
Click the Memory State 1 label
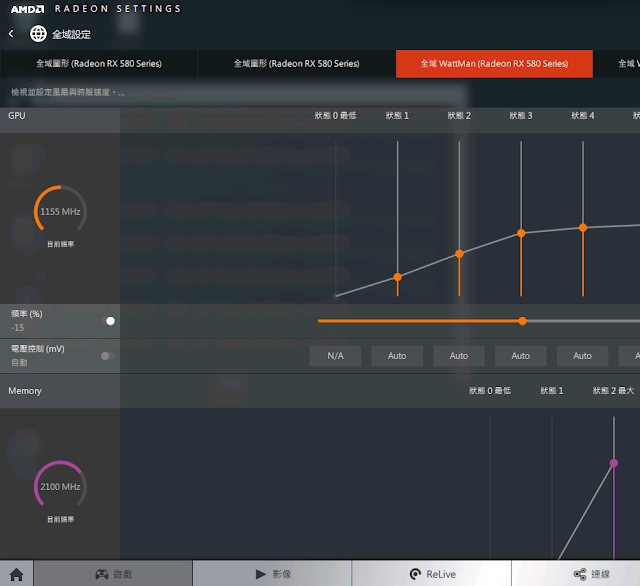coord(552,391)
